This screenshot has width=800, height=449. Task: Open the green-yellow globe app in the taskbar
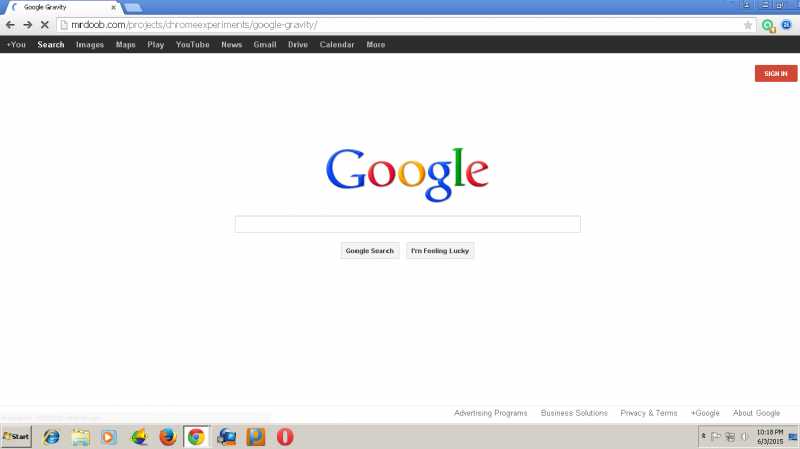pos(139,437)
